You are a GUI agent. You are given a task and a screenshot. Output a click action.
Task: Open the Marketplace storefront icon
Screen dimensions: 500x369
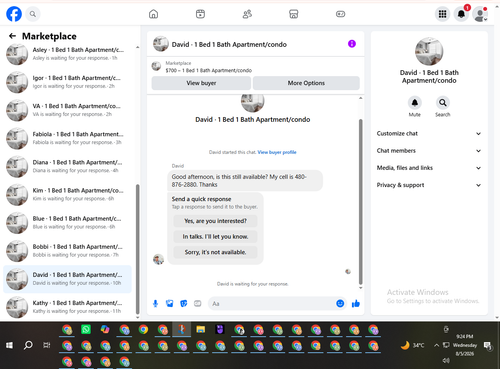(294, 14)
